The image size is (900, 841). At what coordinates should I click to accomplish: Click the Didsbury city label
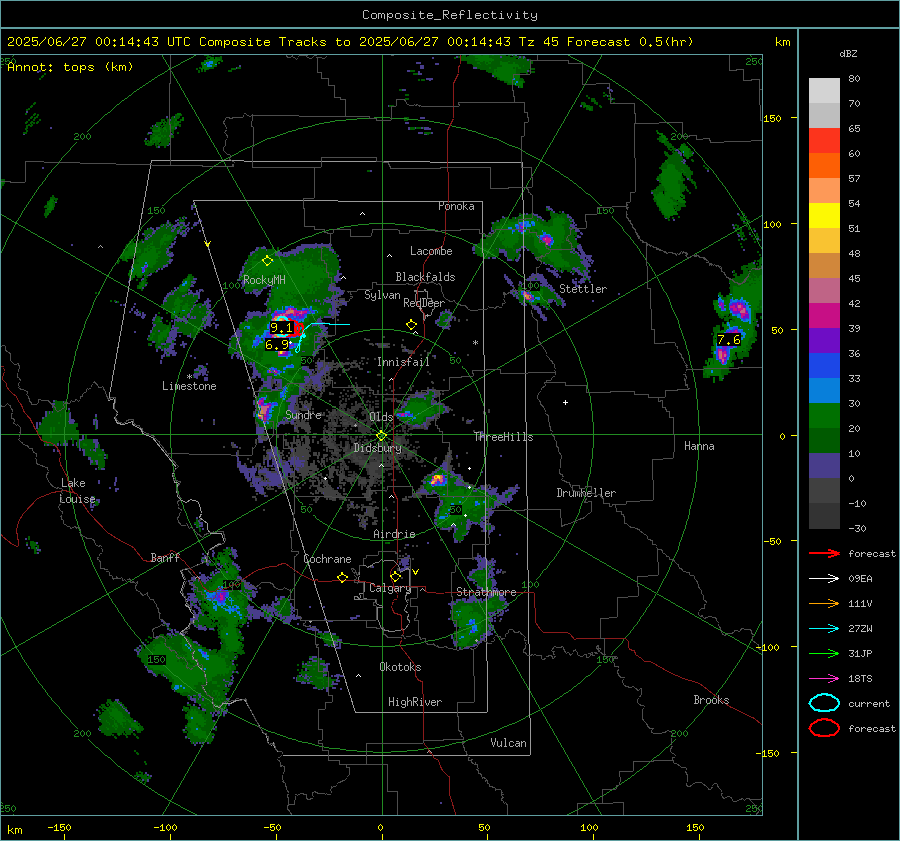377,448
